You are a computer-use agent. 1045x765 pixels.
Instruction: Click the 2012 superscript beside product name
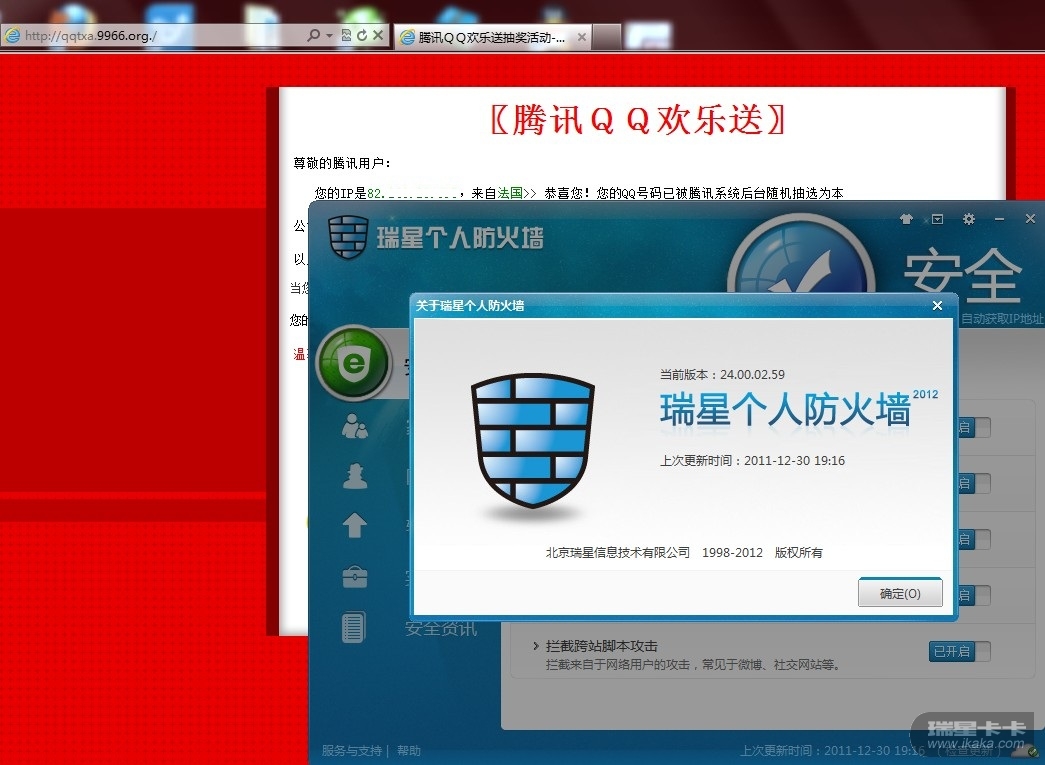(925, 394)
